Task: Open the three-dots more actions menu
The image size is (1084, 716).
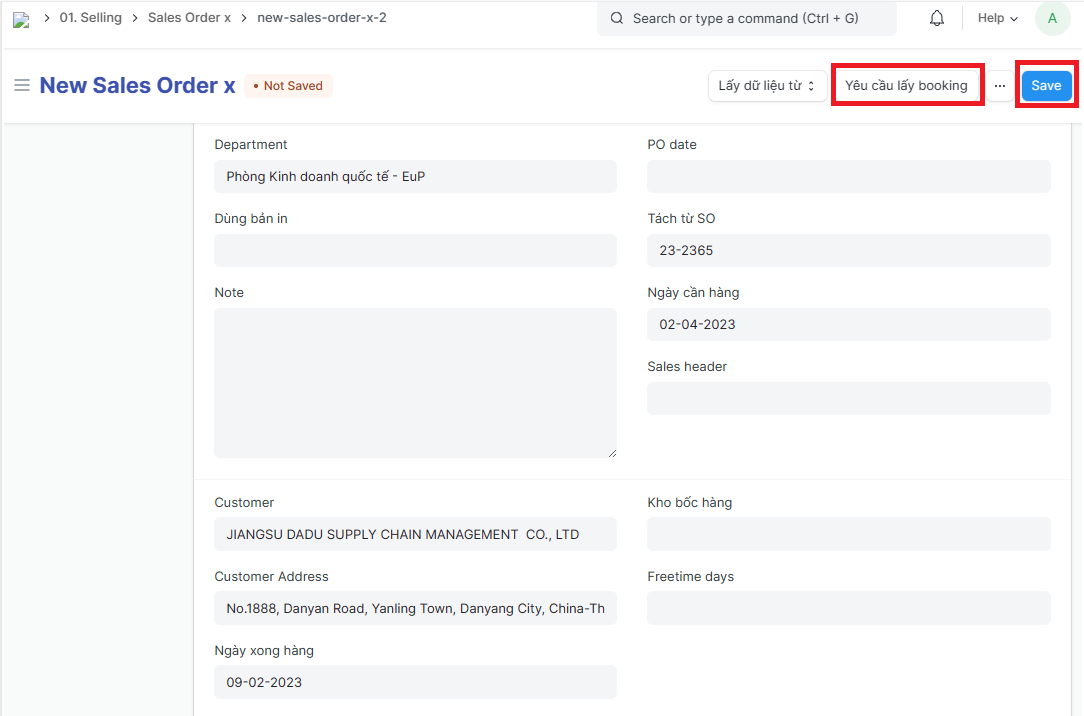Action: pyautogui.click(x=999, y=86)
